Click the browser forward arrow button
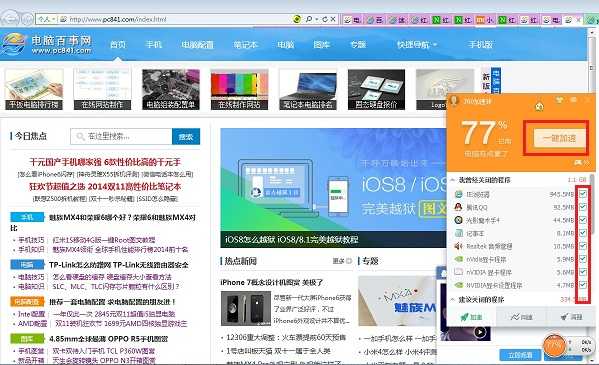This screenshot has height=365, width=599. pyautogui.click(x=27, y=18)
